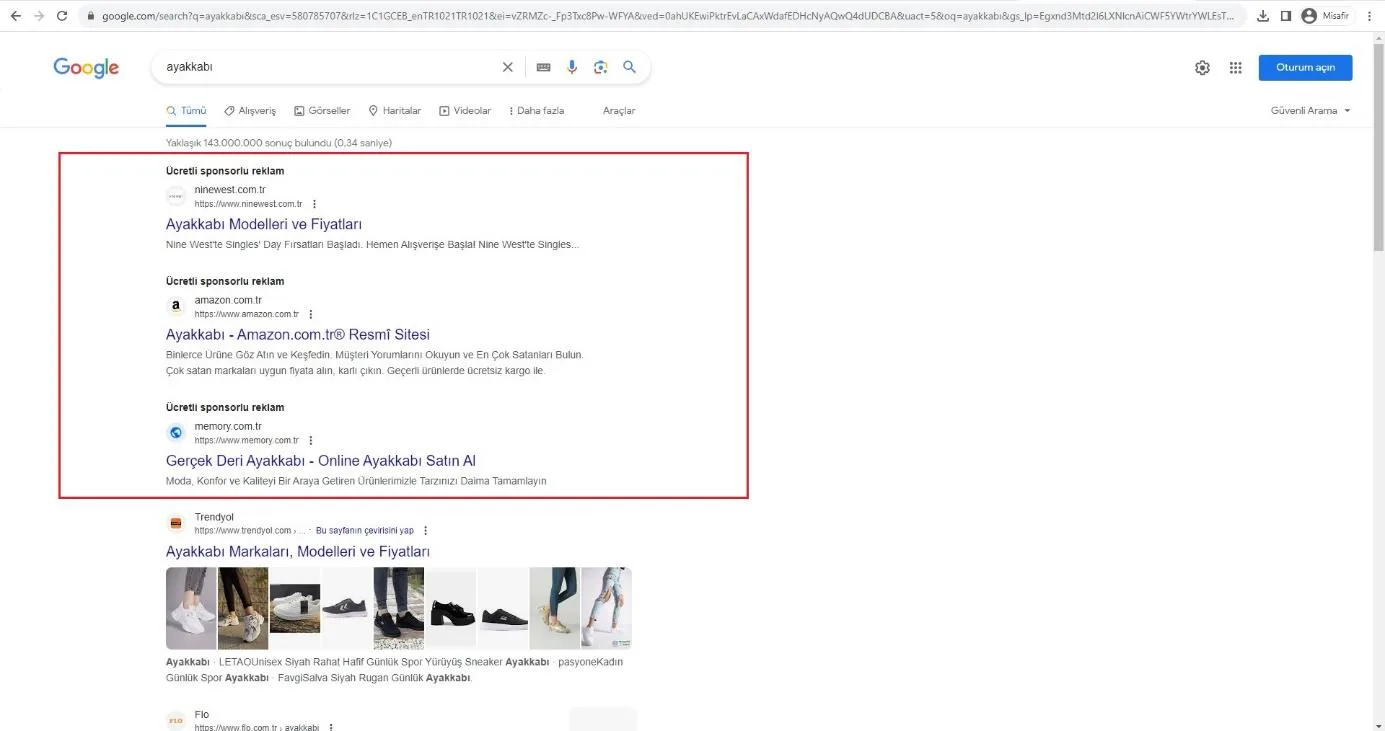Open Ayakkabı - Amazon.com.tr Resmî Sitesi link
Screen dimensions: 1385x731
pyautogui.click(x=298, y=334)
